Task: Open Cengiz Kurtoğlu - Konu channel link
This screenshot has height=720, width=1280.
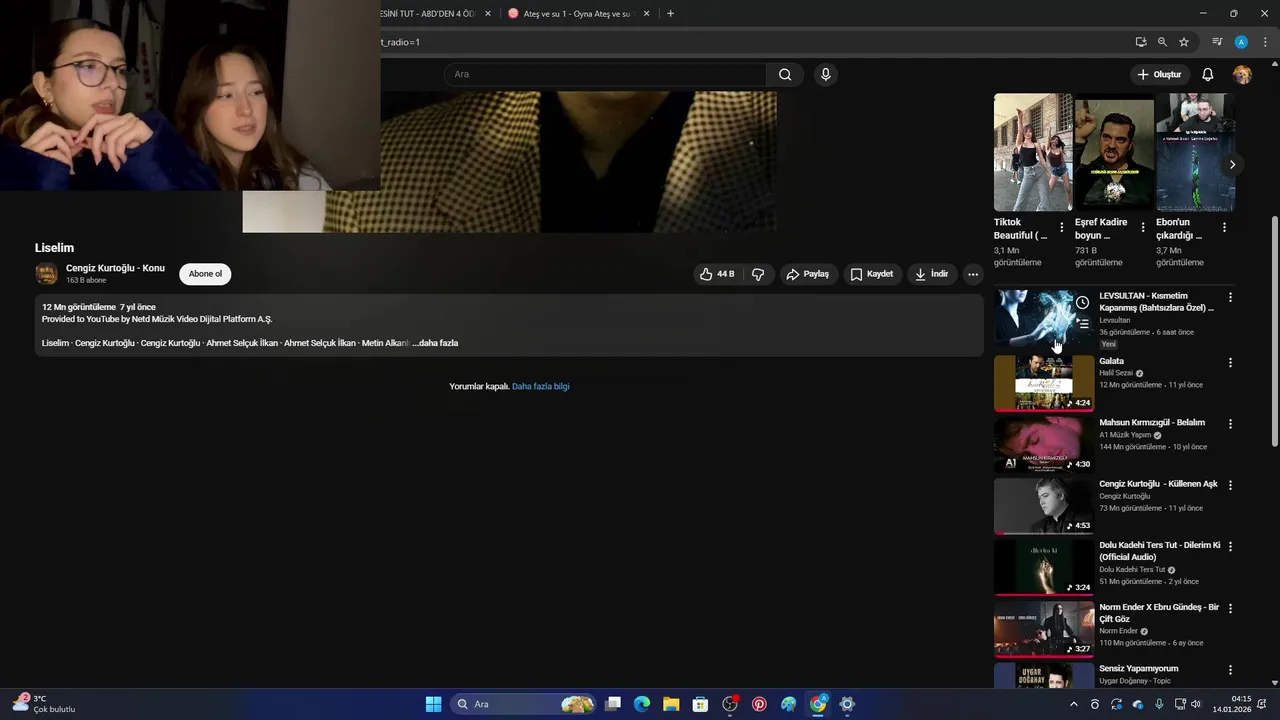Action: (115, 268)
